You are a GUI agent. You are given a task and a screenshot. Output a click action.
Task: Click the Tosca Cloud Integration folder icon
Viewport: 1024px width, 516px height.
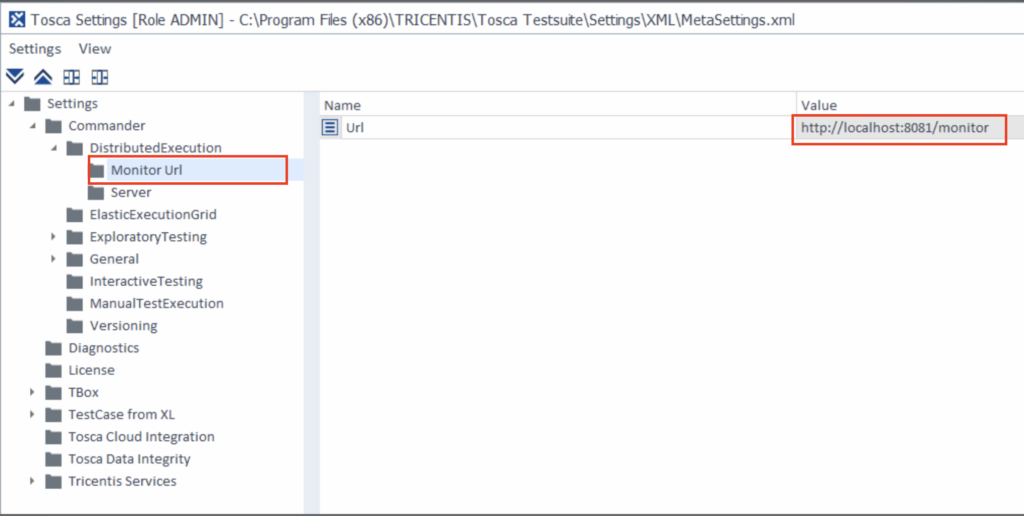click(x=54, y=437)
